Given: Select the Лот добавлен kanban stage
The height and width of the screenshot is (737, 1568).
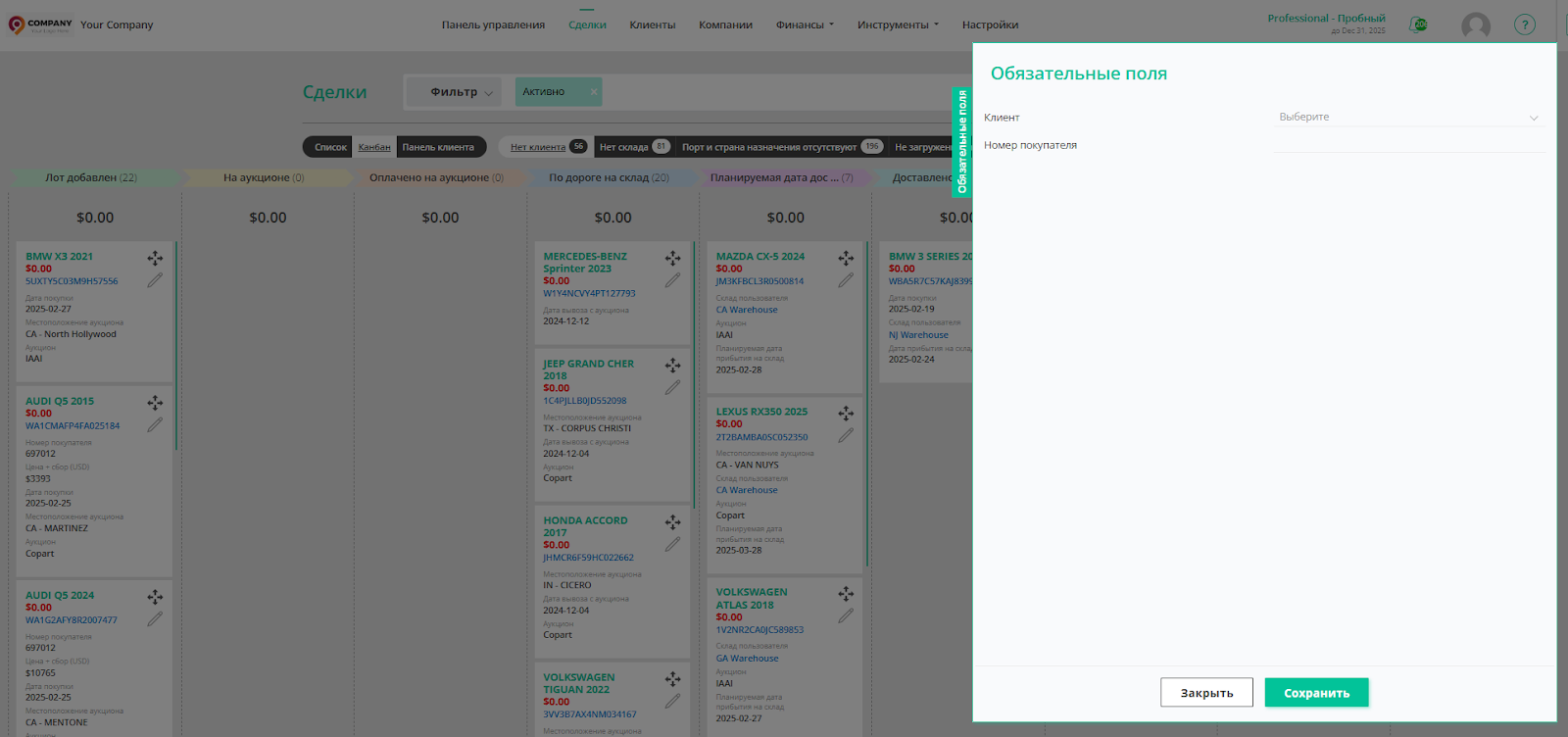Looking at the screenshot, I should point(95,178).
